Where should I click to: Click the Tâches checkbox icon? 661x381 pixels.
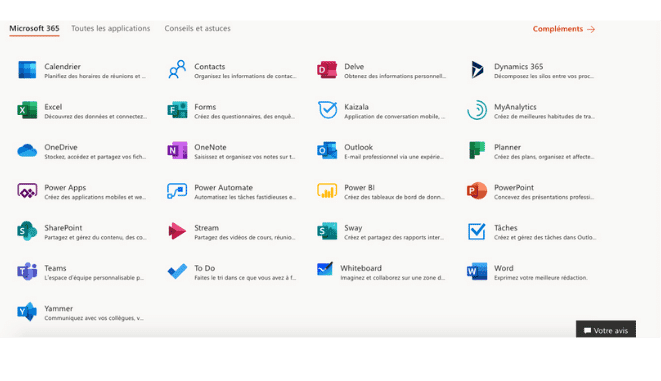(x=477, y=231)
